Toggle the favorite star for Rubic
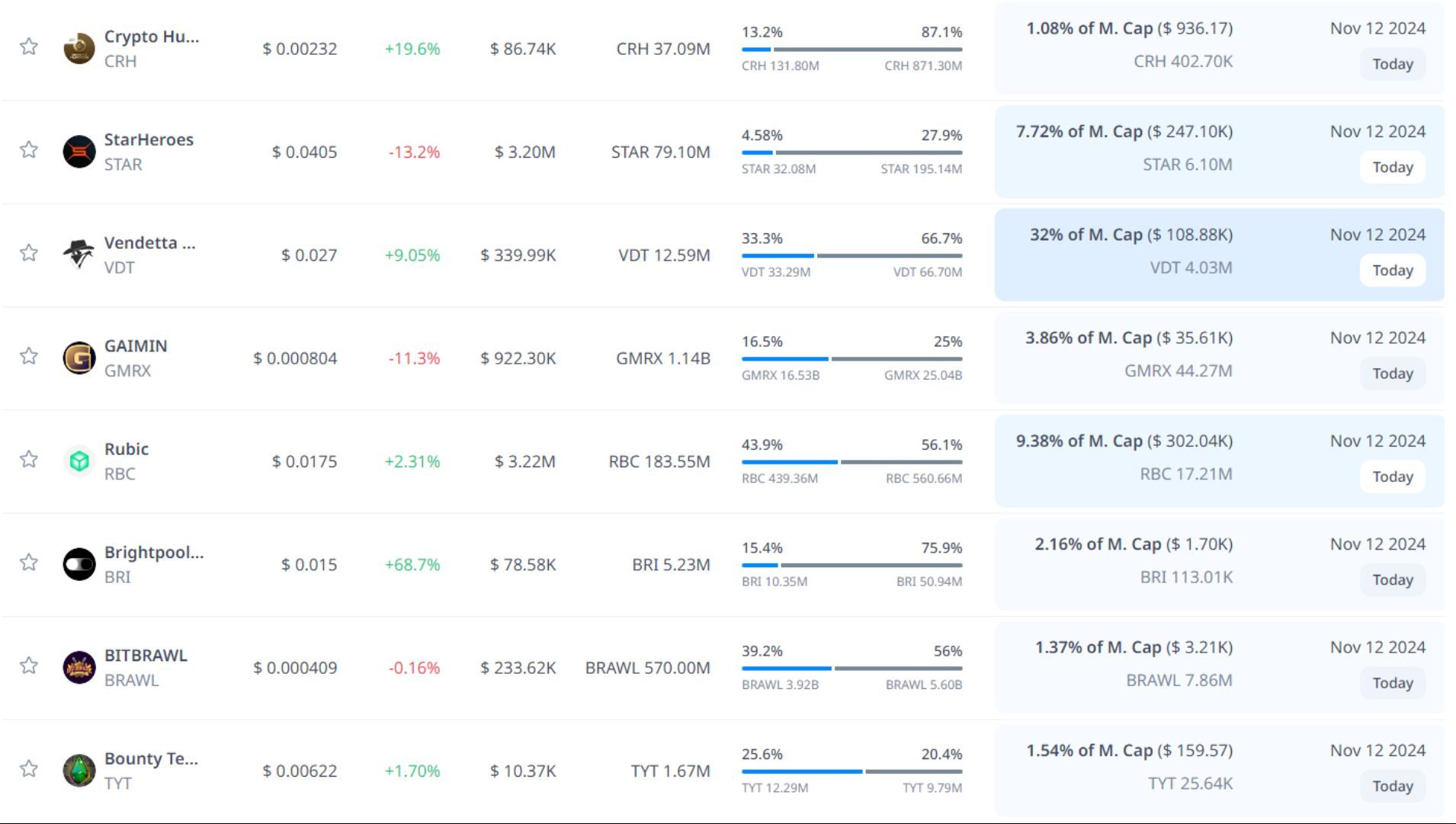The image size is (1456, 824). pyautogui.click(x=29, y=459)
